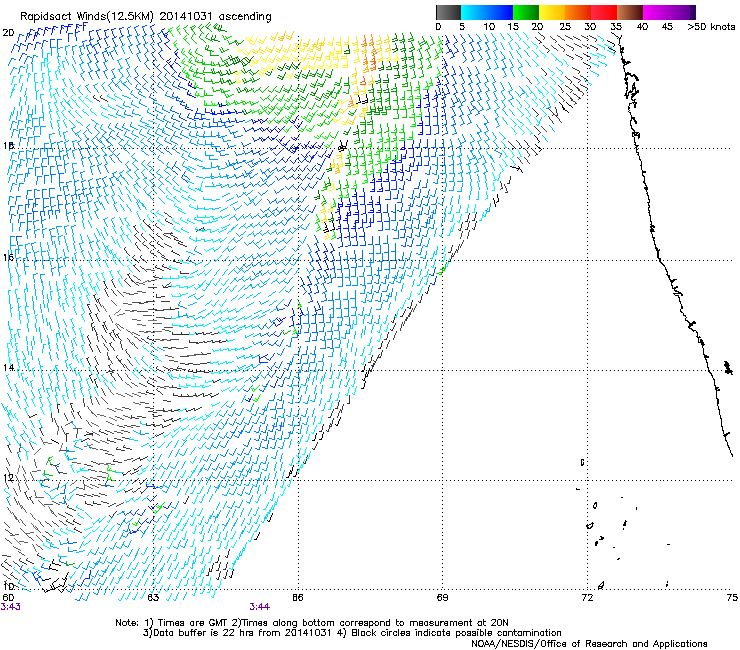The width and height of the screenshot is (740, 650).
Task: Click the red 30-35 knots legend swatch
Action: [x=604, y=12]
